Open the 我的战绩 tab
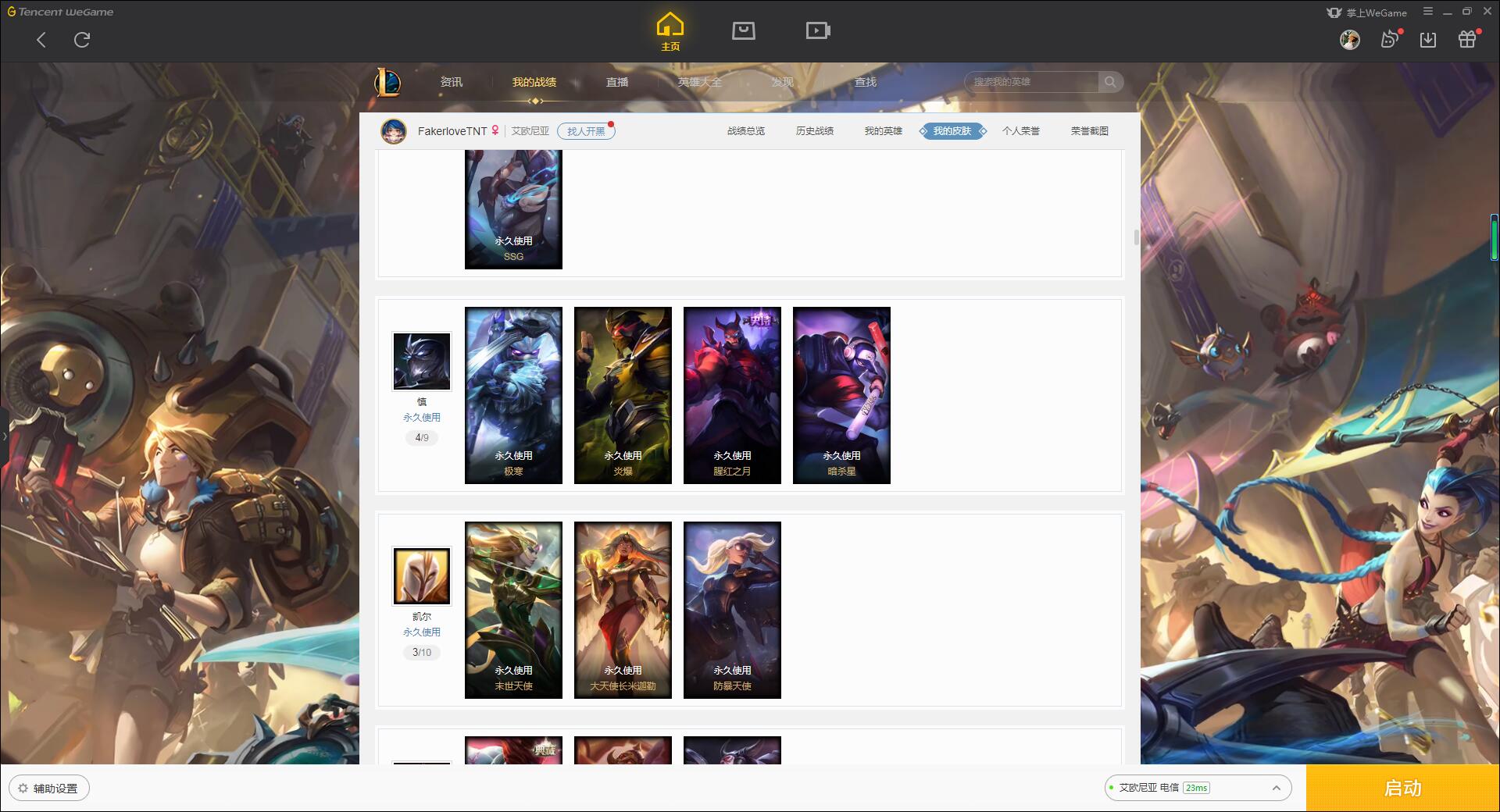The width and height of the screenshot is (1500, 812). [534, 82]
